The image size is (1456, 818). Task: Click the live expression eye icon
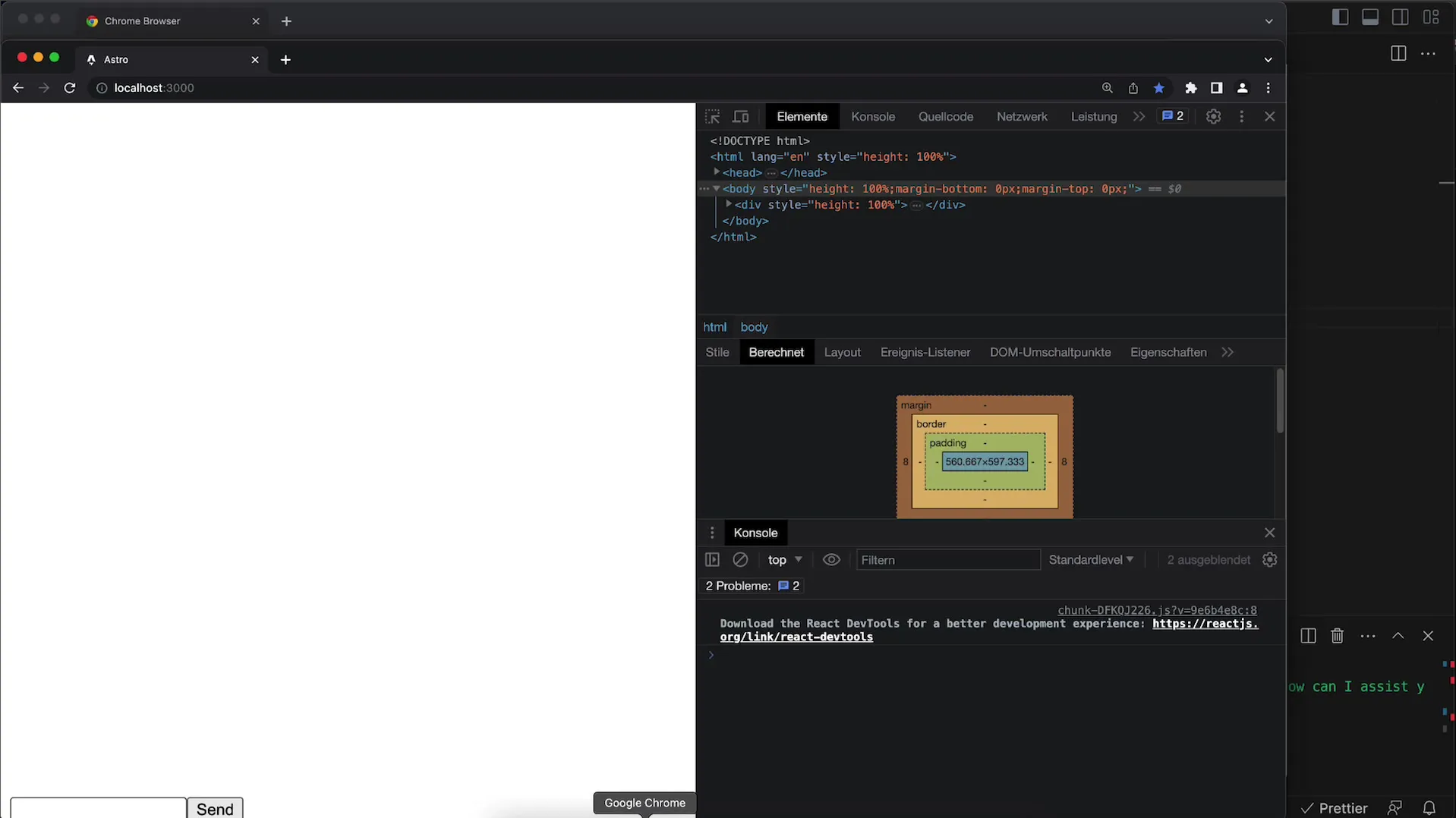[832, 560]
